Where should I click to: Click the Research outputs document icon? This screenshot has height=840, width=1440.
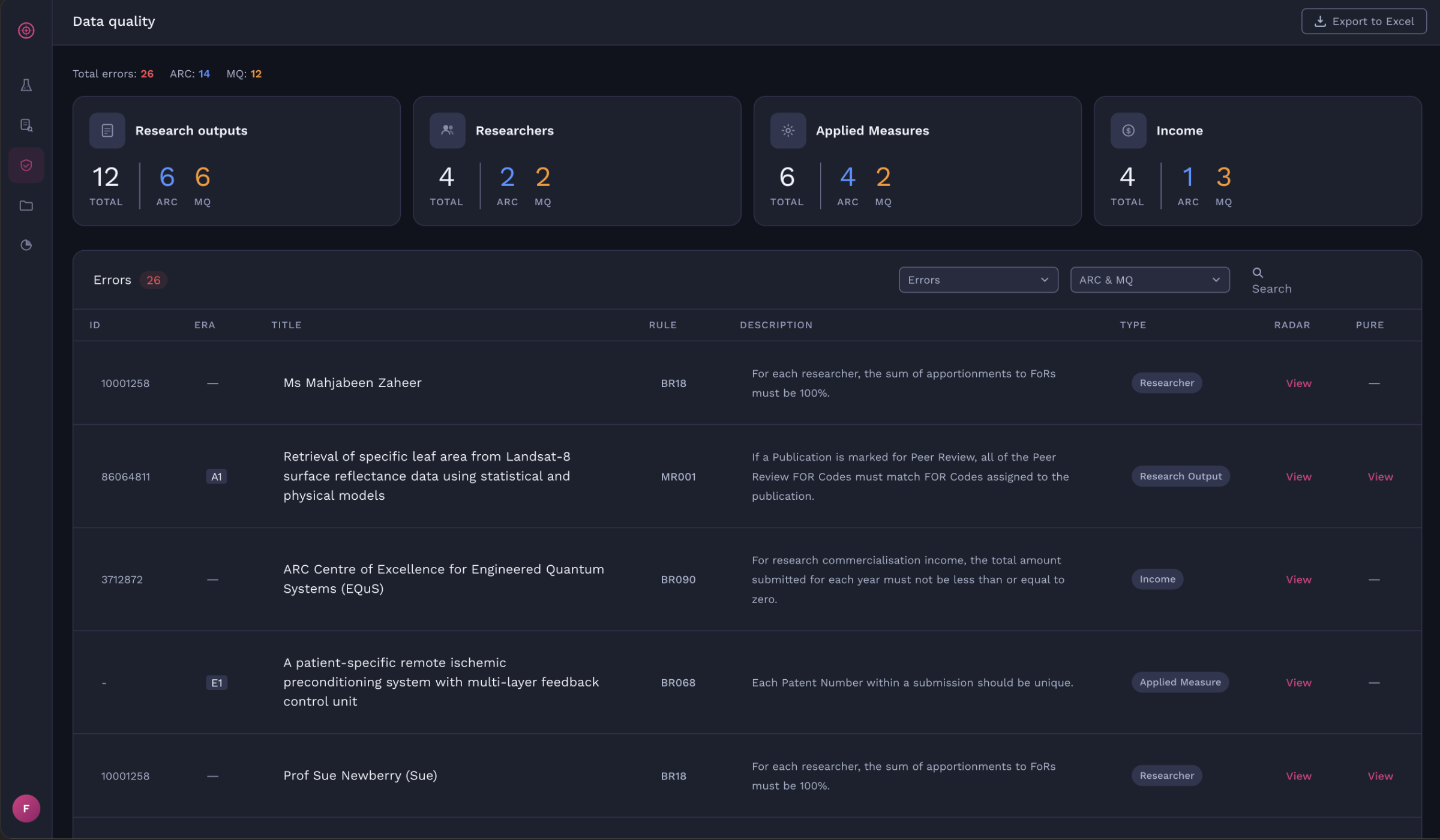coord(107,130)
